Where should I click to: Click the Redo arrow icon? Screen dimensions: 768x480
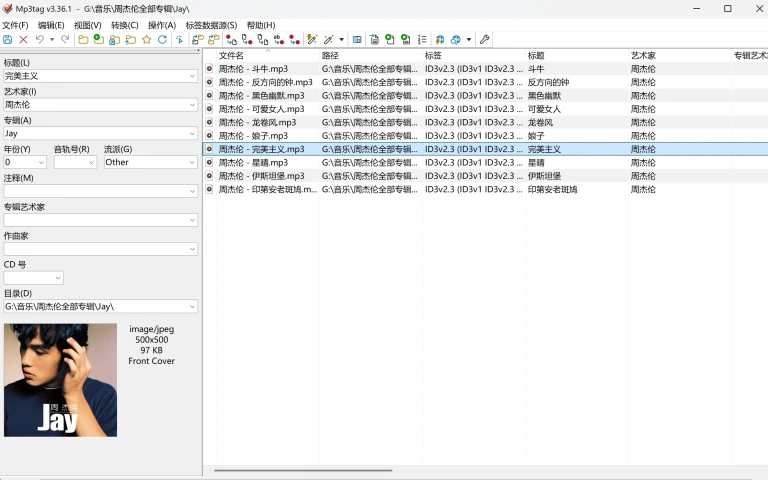pyautogui.click(x=65, y=40)
